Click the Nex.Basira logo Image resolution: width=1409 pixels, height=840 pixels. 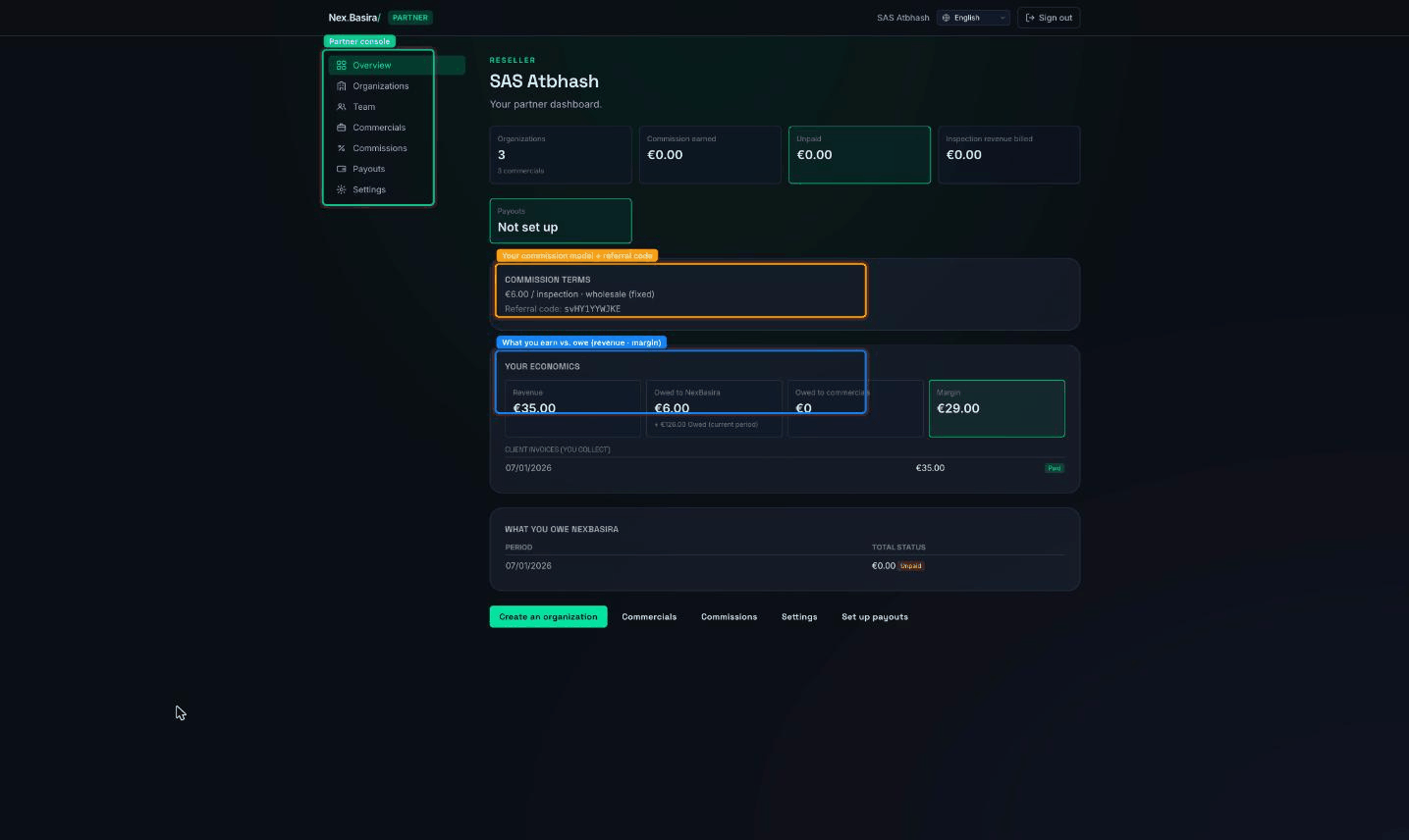(354, 18)
